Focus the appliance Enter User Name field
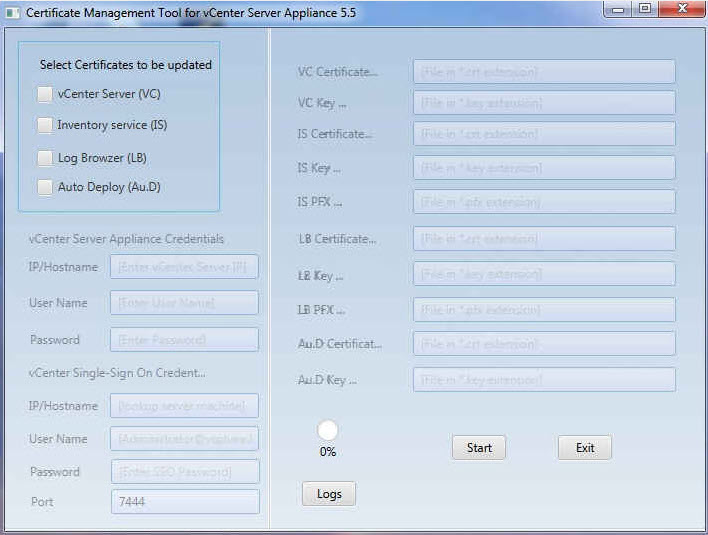708x535 pixels. click(184, 302)
